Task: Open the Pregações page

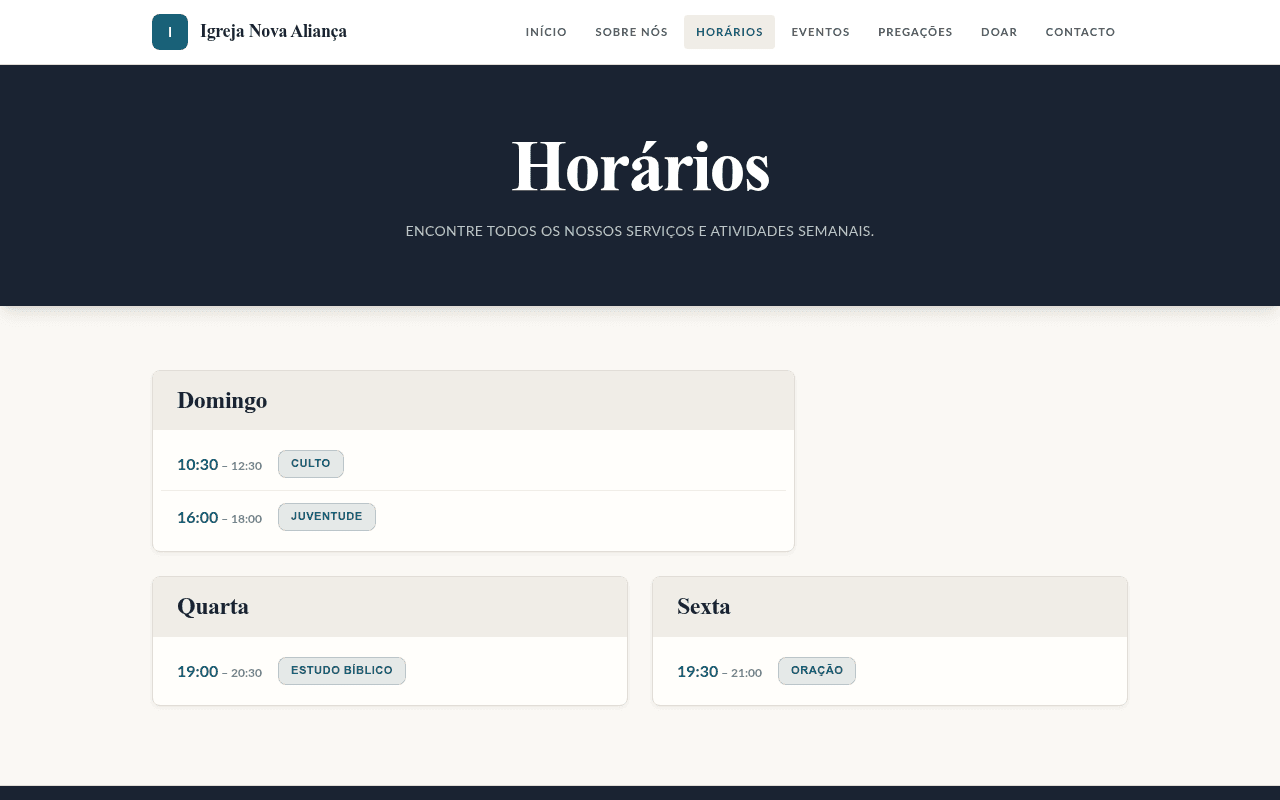Action: tap(915, 32)
